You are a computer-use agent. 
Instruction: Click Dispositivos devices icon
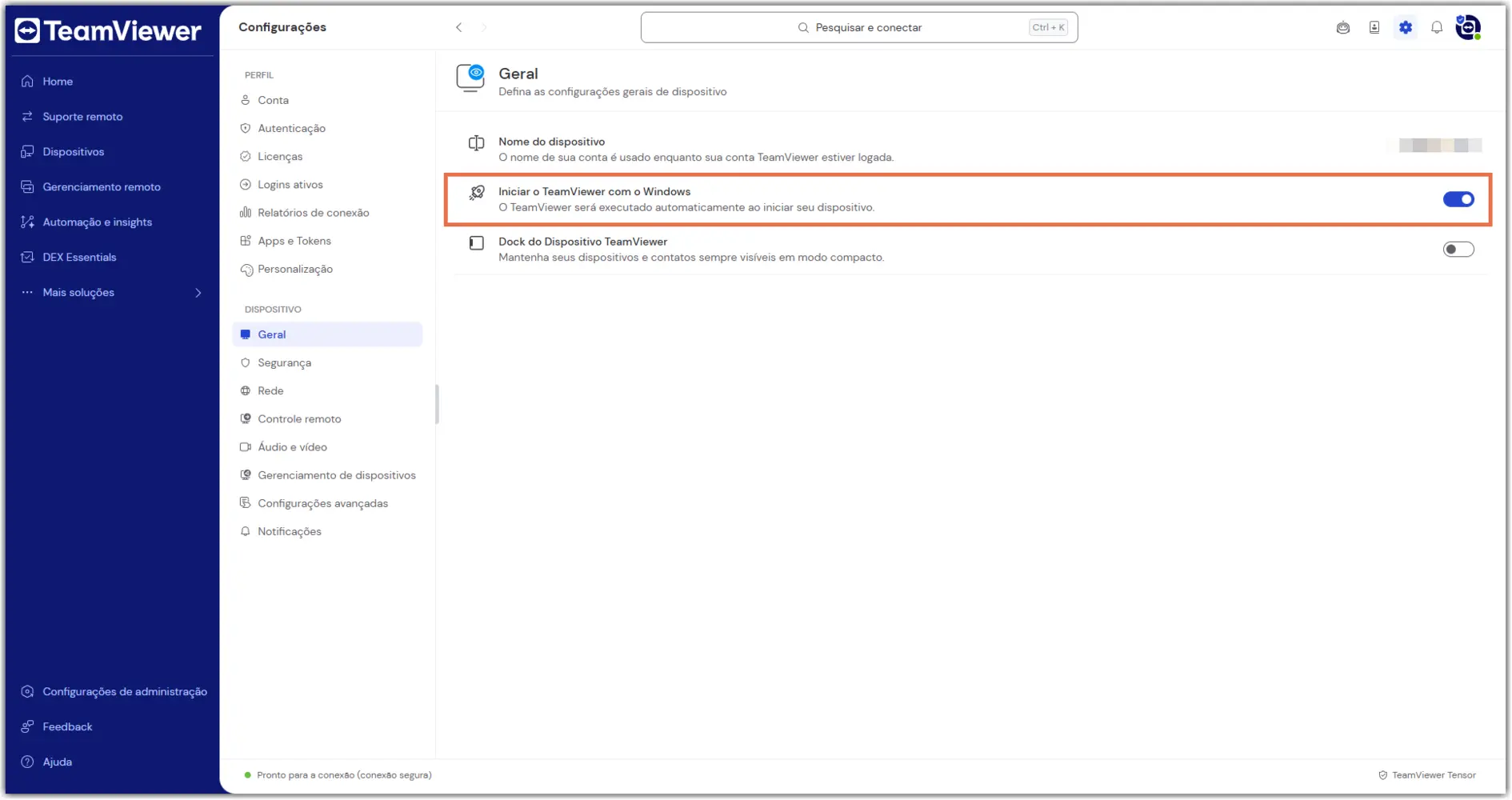click(x=27, y=152)
